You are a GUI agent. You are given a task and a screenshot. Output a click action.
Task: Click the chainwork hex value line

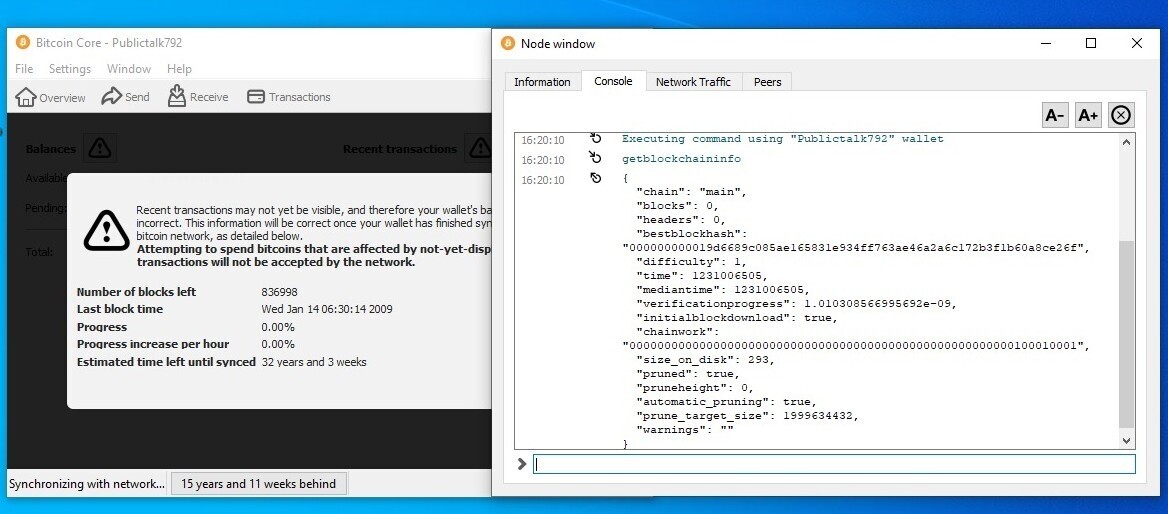856,346
